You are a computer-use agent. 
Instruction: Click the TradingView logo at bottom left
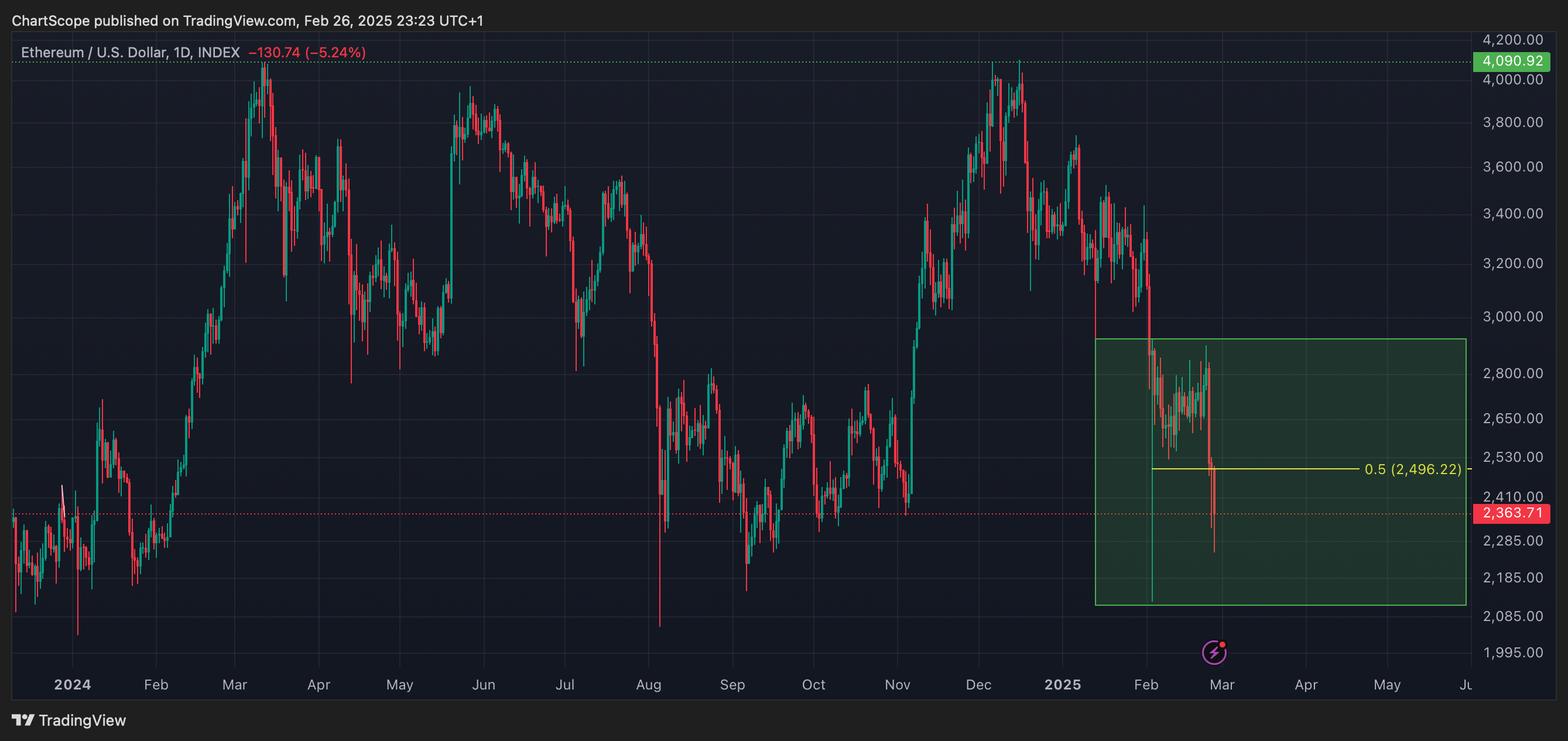(23, 721)
